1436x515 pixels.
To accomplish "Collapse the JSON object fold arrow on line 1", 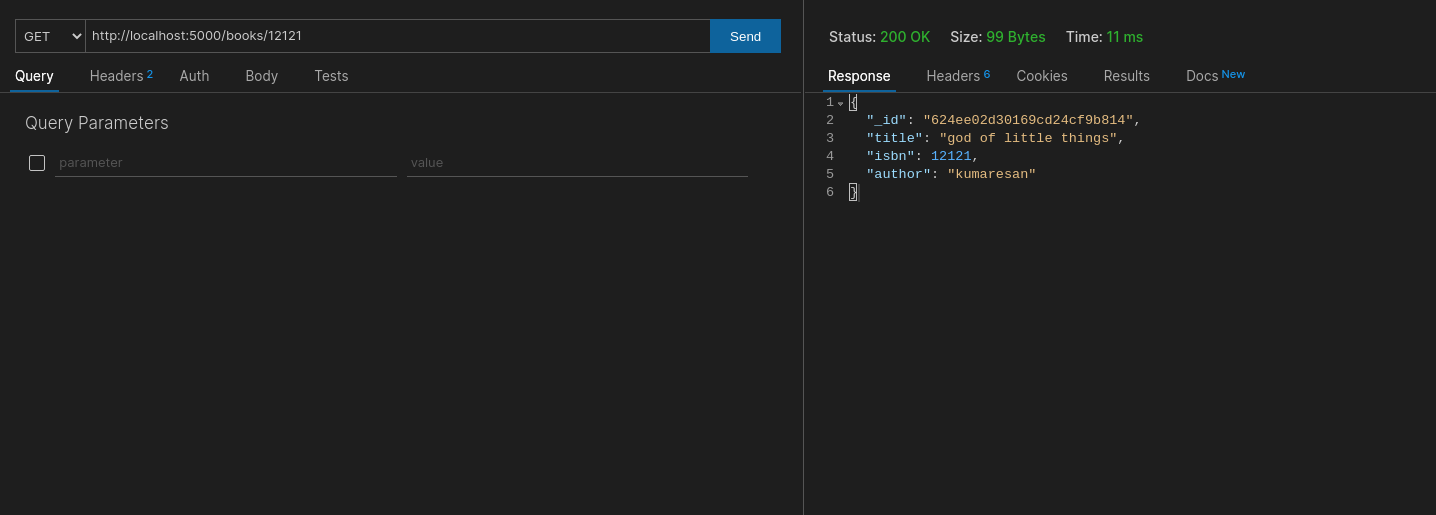I will 841,103.
